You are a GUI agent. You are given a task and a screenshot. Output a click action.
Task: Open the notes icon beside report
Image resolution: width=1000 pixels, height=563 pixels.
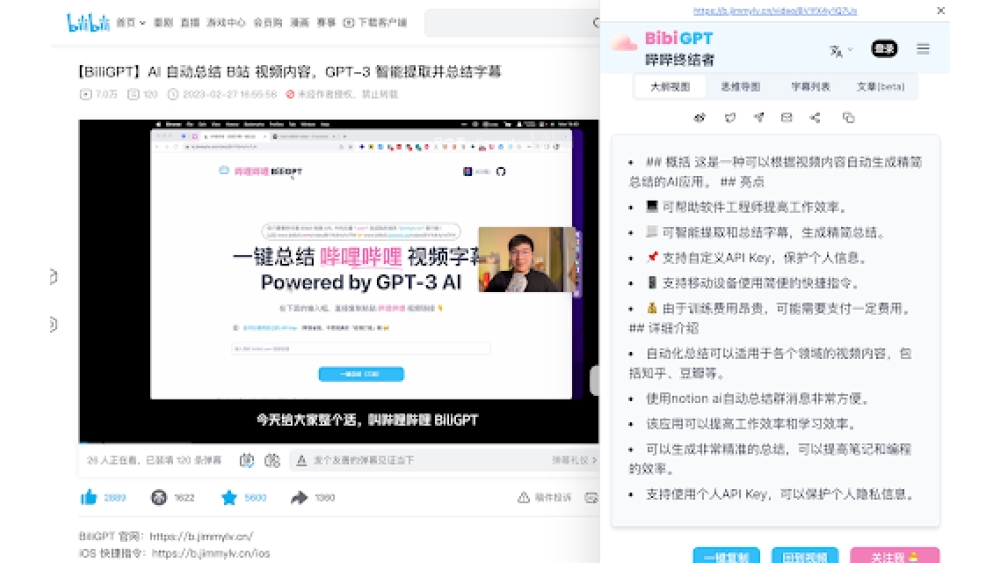tap(591, 498)
